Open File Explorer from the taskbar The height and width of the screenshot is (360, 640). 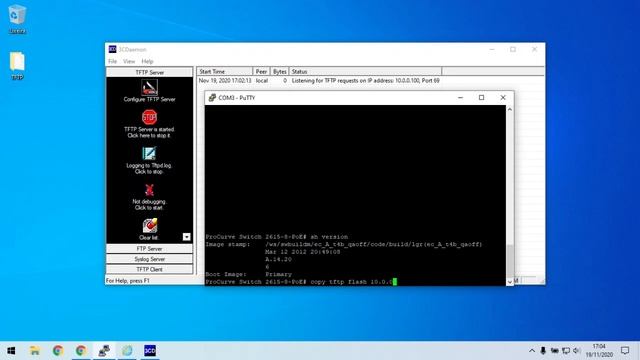click(x=35, y=351)
